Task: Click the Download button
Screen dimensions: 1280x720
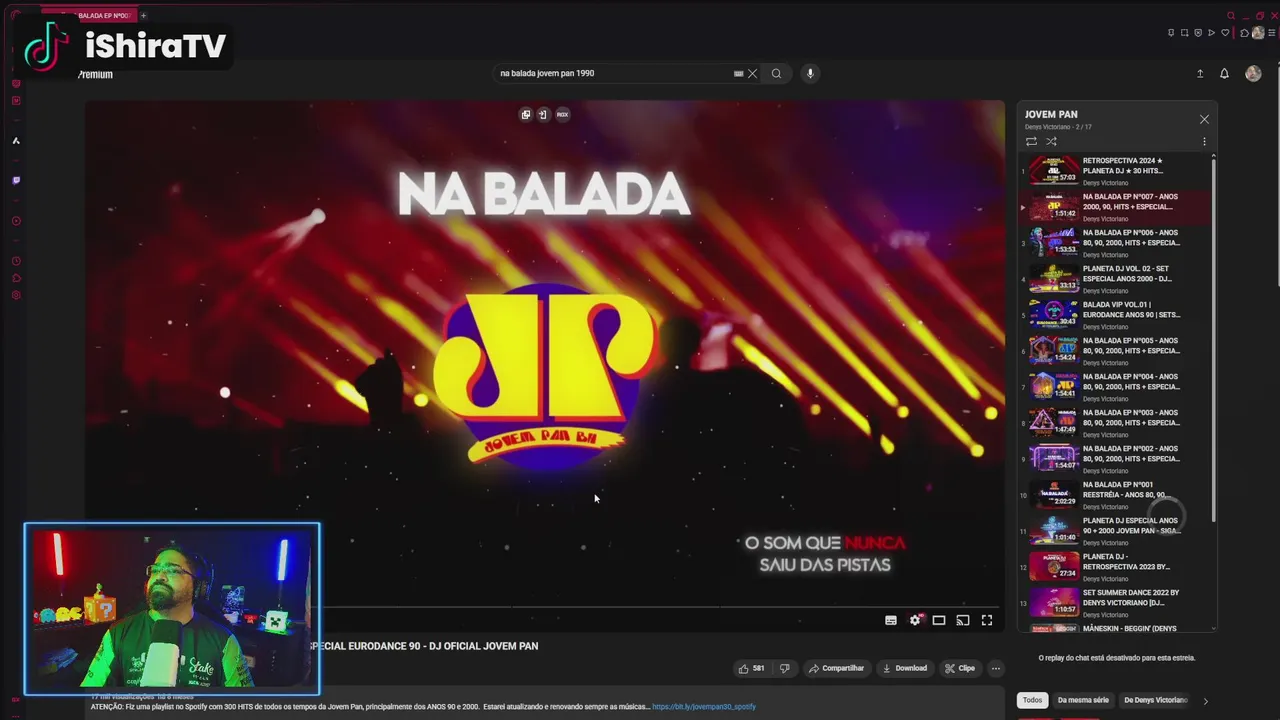Action: pyautogui.click(x=905, y=668)
